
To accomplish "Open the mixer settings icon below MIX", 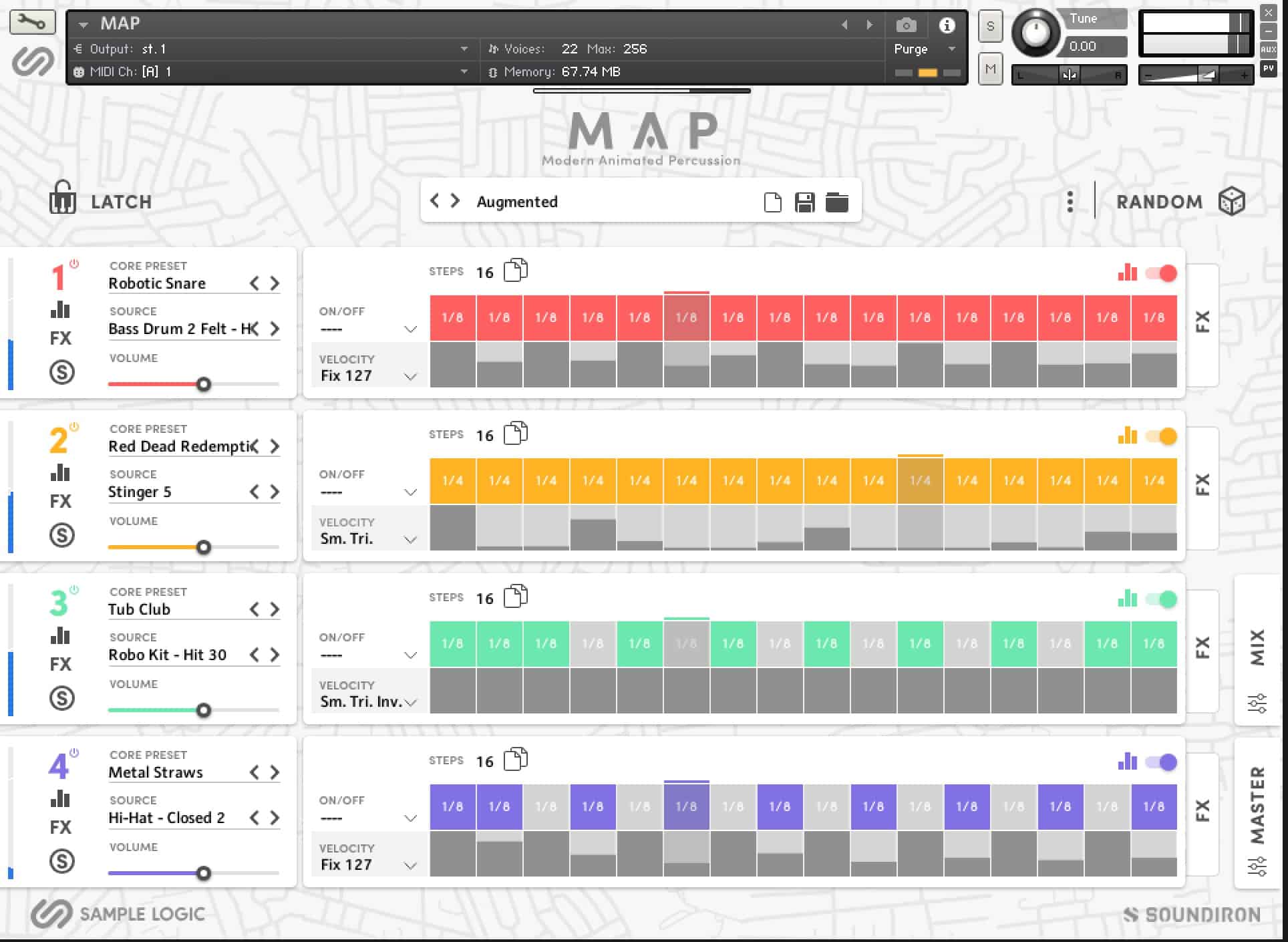I will coord(1257,702).
